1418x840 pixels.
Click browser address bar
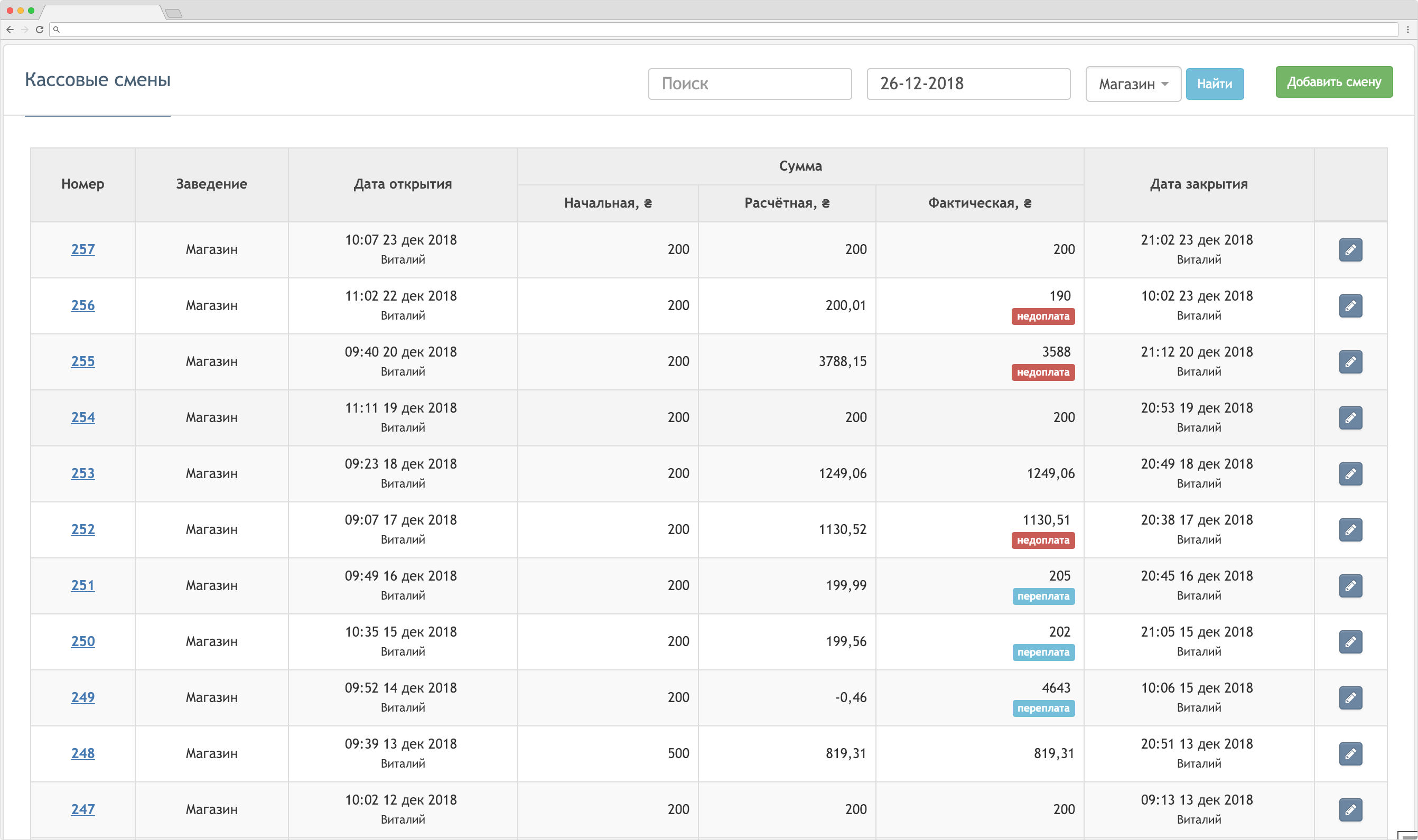tap(723, 30)
